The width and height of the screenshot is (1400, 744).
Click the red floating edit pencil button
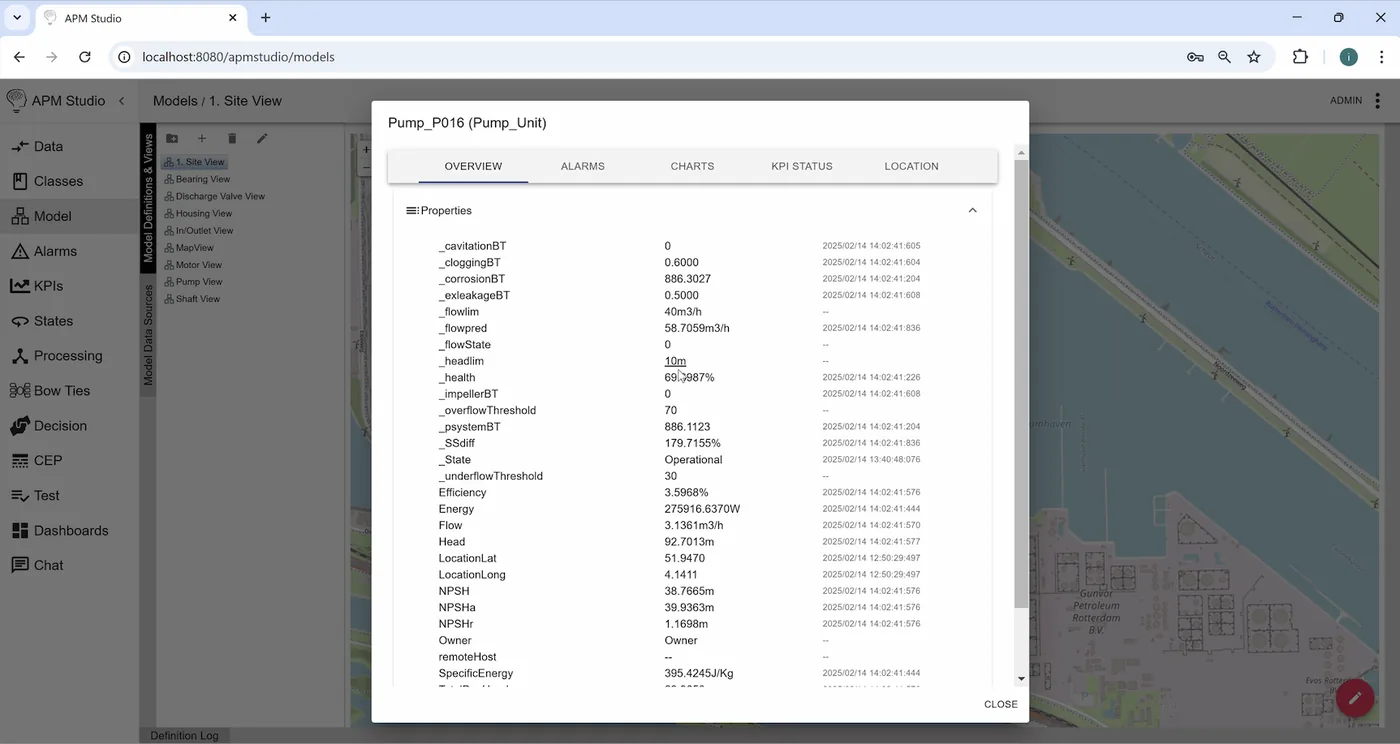coord(1355,698)
